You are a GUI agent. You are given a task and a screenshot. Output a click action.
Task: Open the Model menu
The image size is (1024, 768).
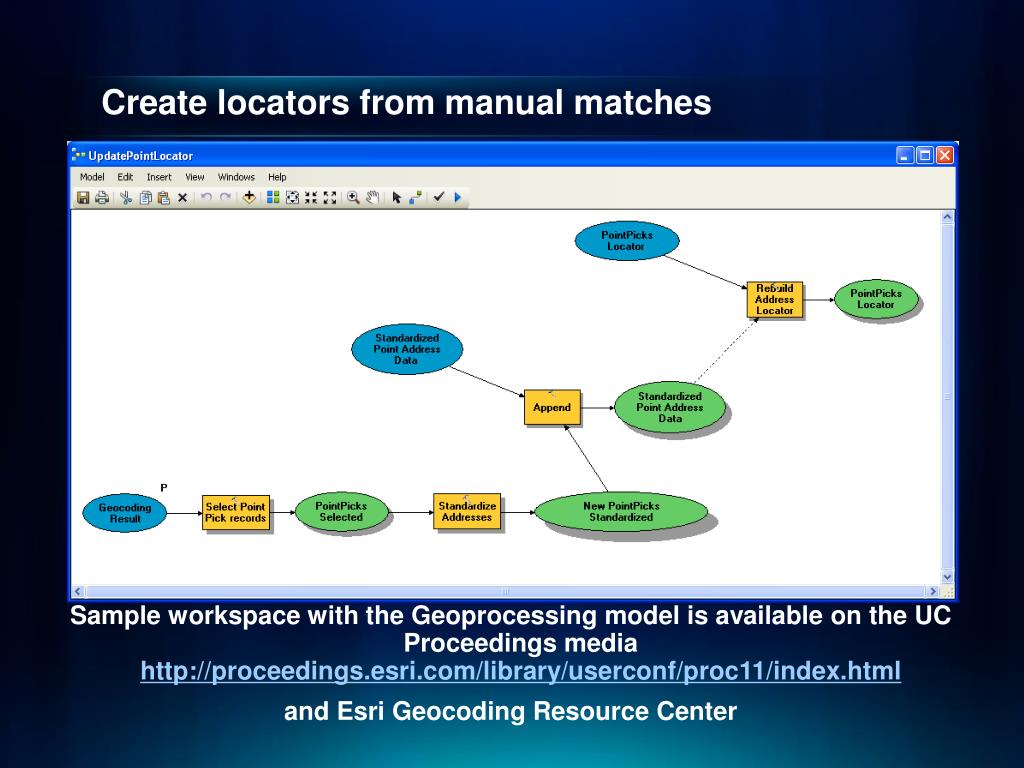pos(92,177)
